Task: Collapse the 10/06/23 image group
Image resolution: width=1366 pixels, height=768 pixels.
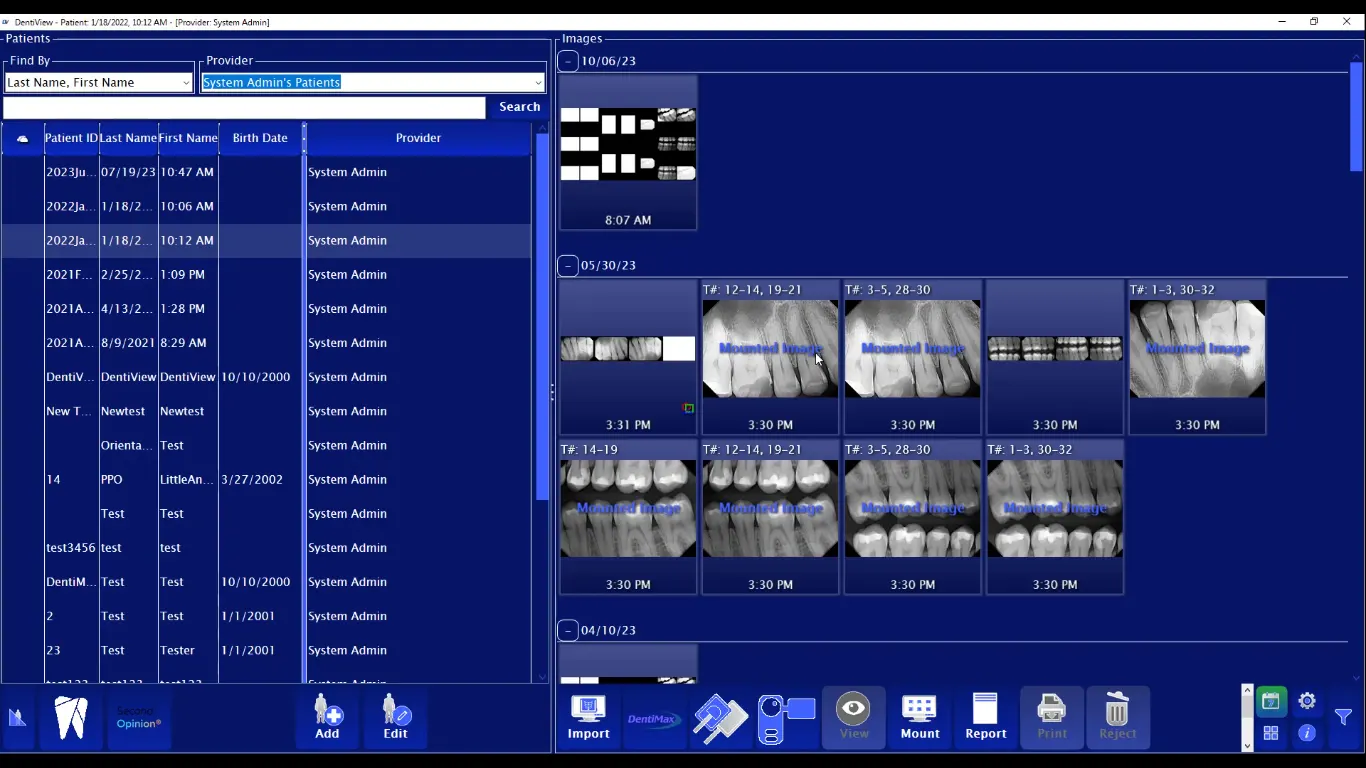Action: click(568, 61)
